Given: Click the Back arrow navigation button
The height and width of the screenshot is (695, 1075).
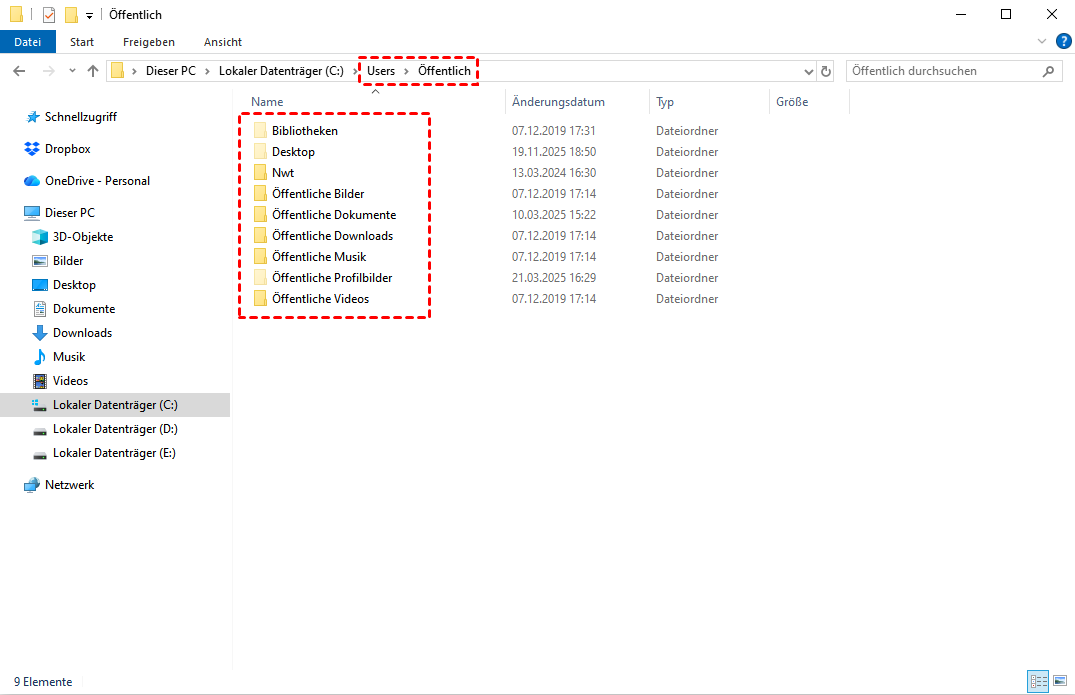Looking at the screenshot, I should point(19,71).
